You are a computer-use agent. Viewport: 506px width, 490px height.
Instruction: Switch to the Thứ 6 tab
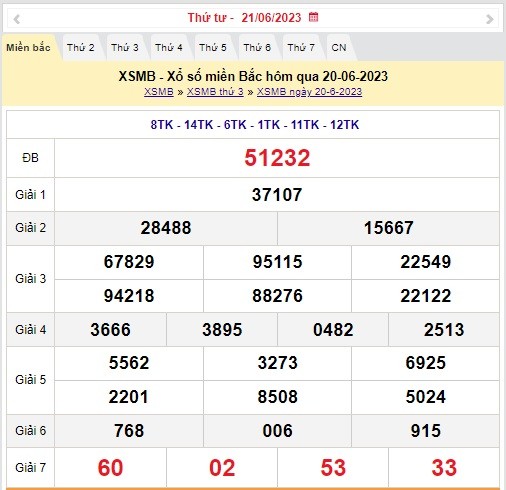tap(257, 47)
